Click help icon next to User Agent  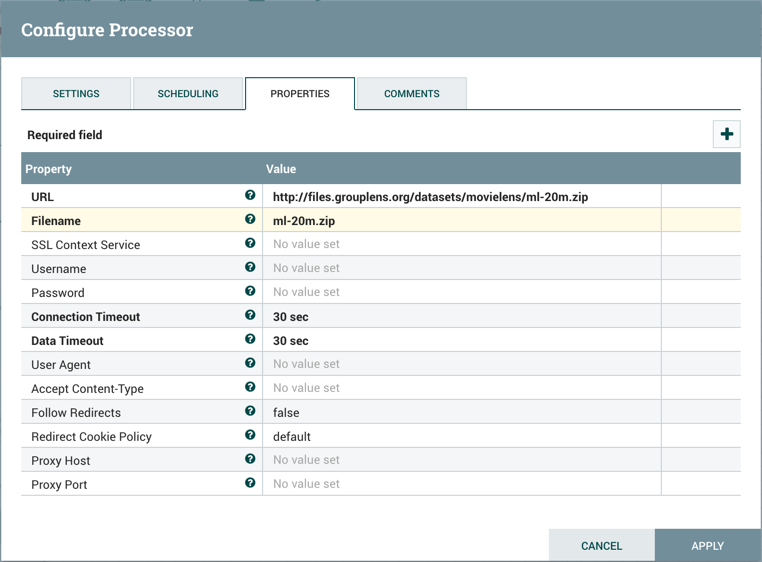click(x=250, y=364)
